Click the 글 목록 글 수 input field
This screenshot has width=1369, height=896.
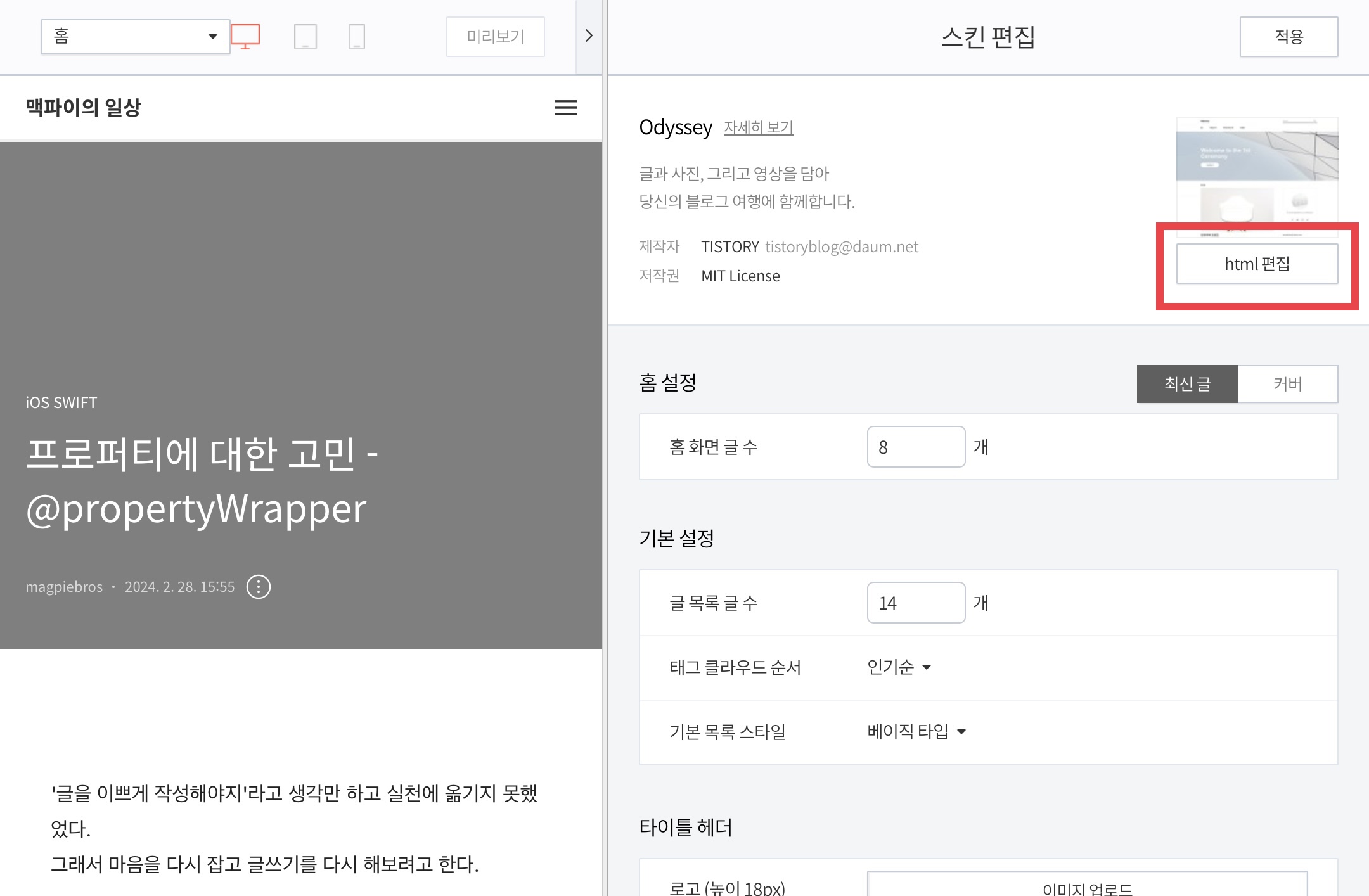(916, 603)
